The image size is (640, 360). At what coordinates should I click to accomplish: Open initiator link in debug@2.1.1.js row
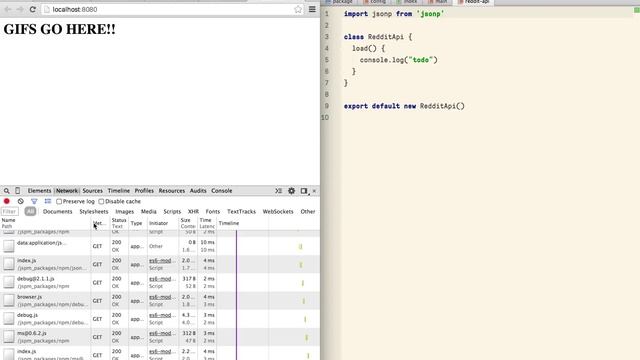tap(160, 279)
